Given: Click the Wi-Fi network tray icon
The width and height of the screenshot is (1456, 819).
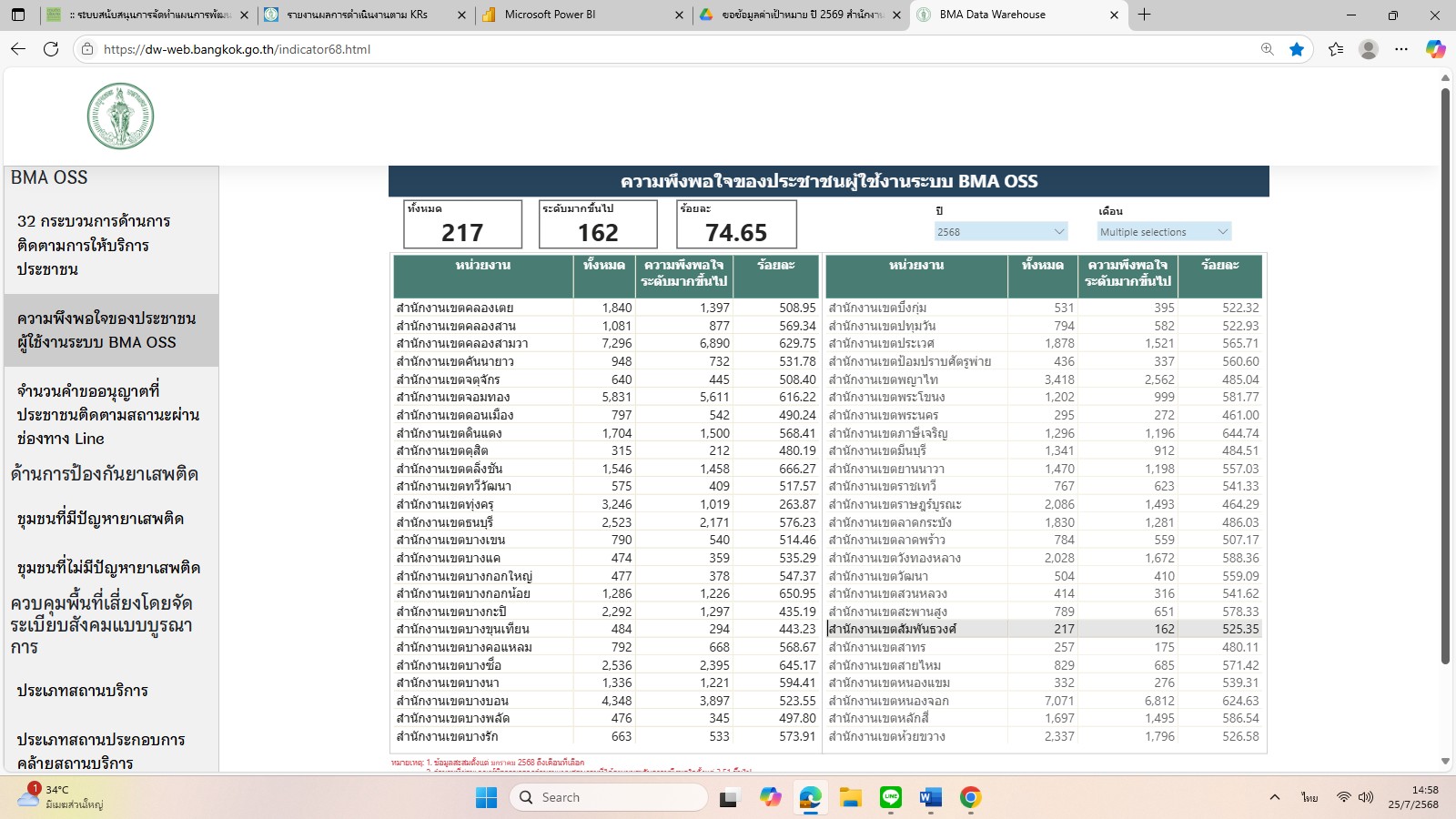Looking at the screenshot, I should [1344, 797].
